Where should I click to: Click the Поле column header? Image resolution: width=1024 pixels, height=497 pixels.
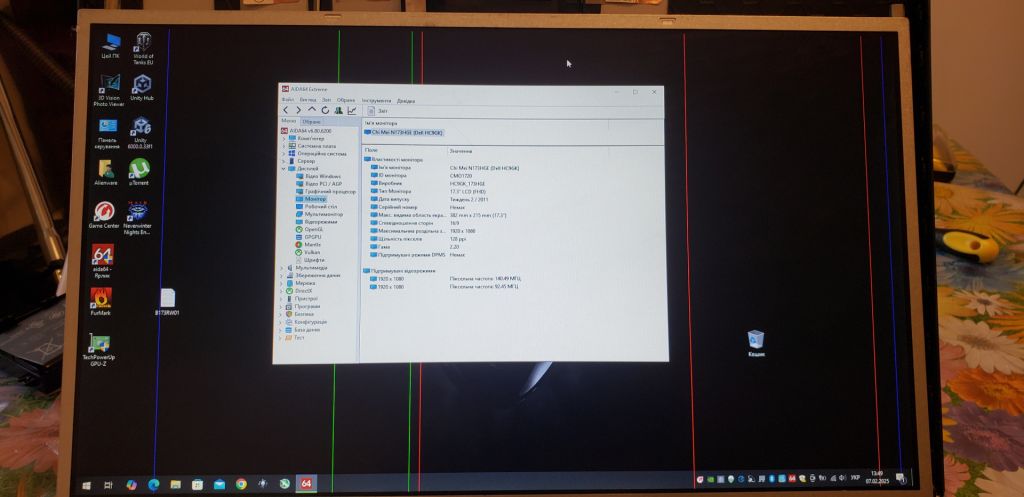tap(371, 151)
